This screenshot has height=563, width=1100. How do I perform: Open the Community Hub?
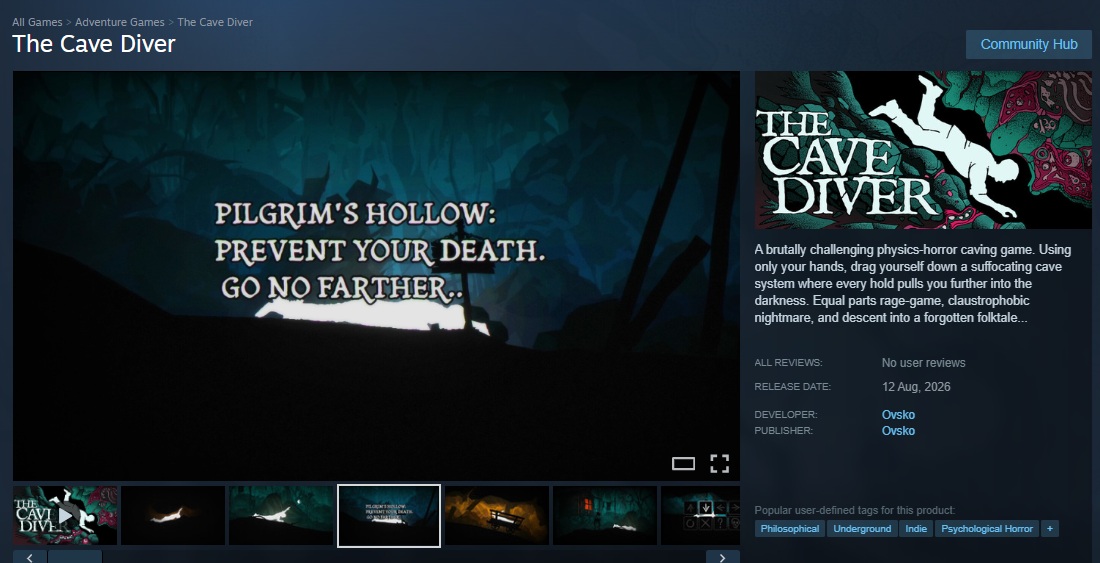pos(1028,44)
